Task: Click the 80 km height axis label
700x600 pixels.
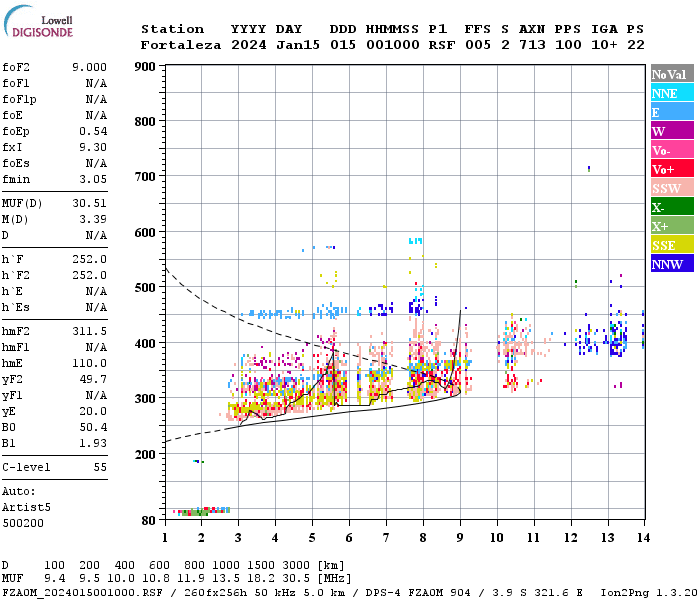Action: click(149, 521)
